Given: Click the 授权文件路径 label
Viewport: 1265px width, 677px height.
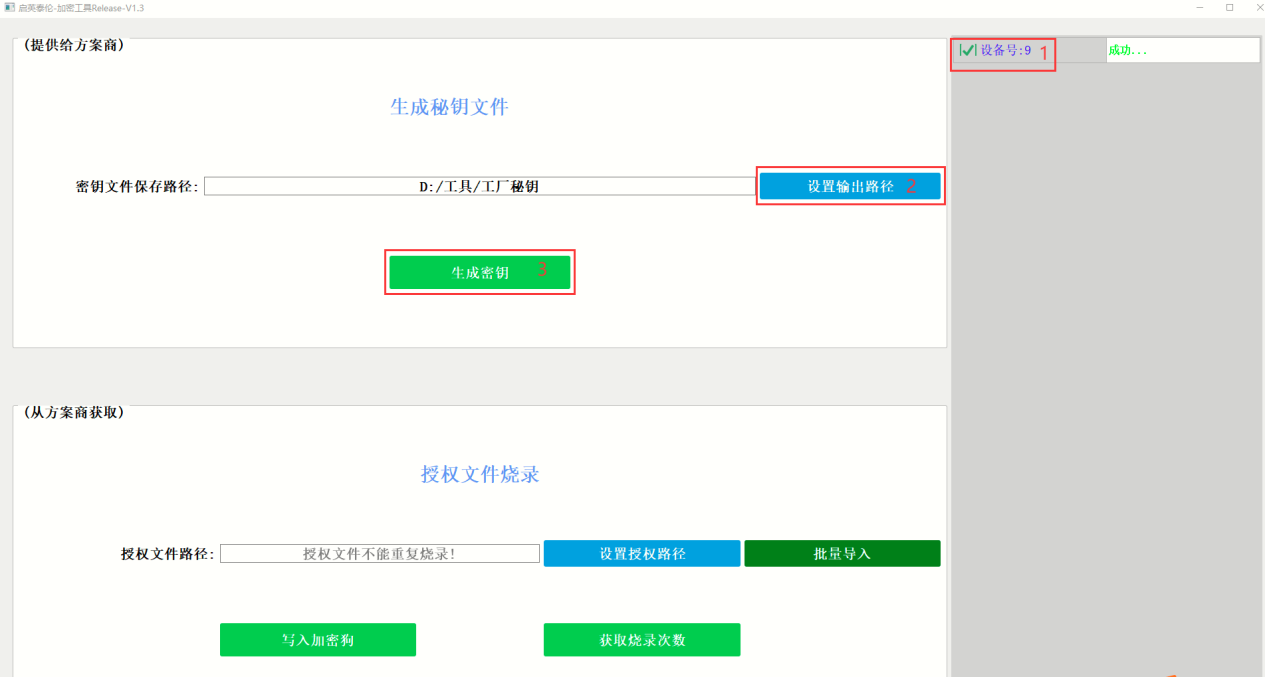Looking at the screenshot, I should point(167,554).
